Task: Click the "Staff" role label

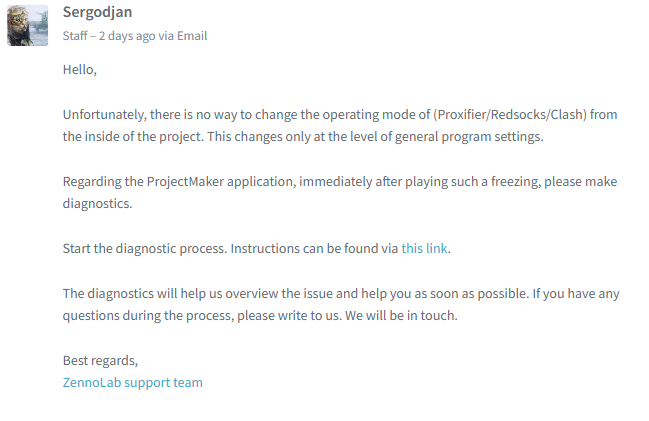Action: coord(75,36)
